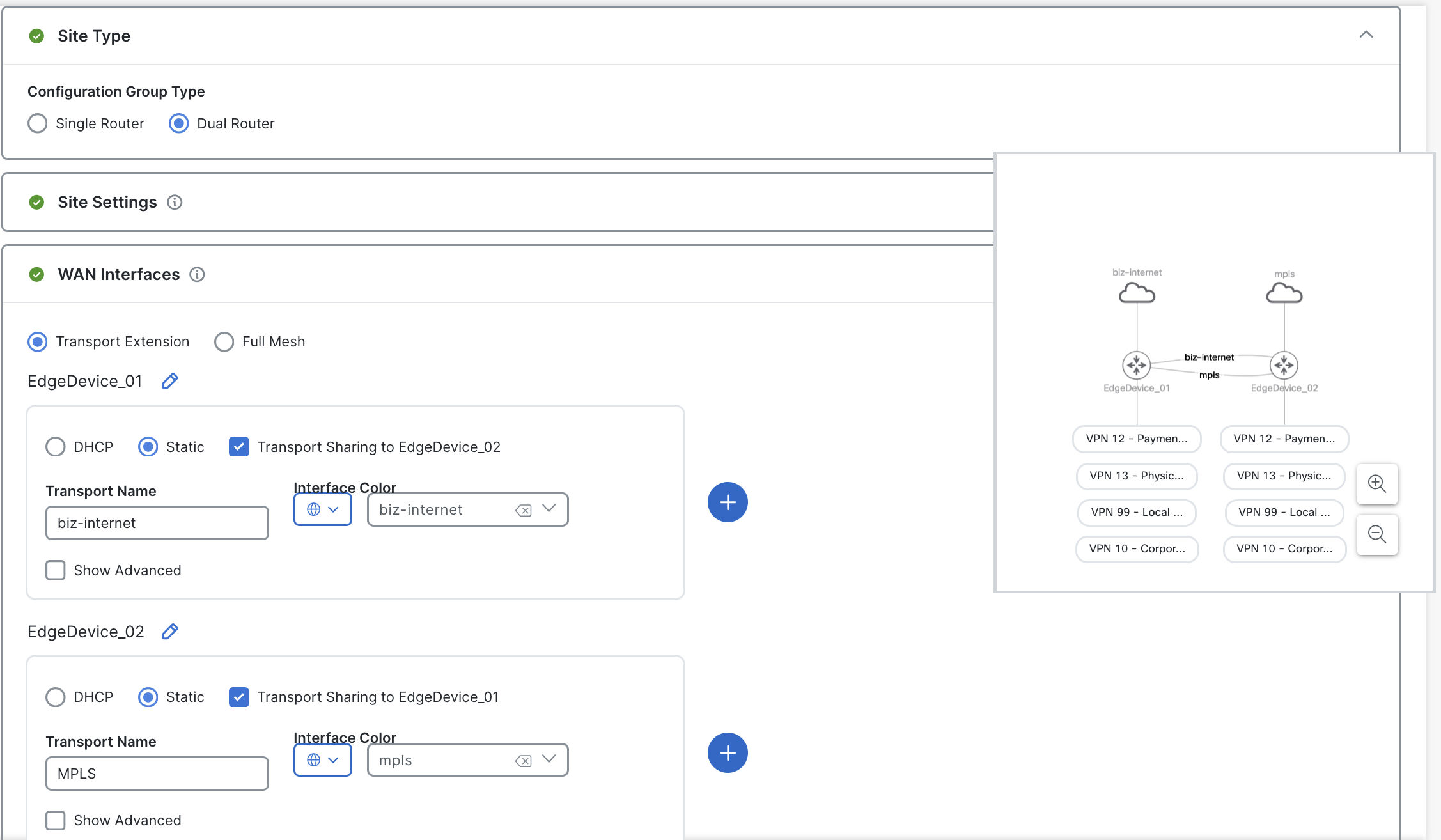
Task: Choose the Full Mesh radio button
Action: [x=224, y=342]
